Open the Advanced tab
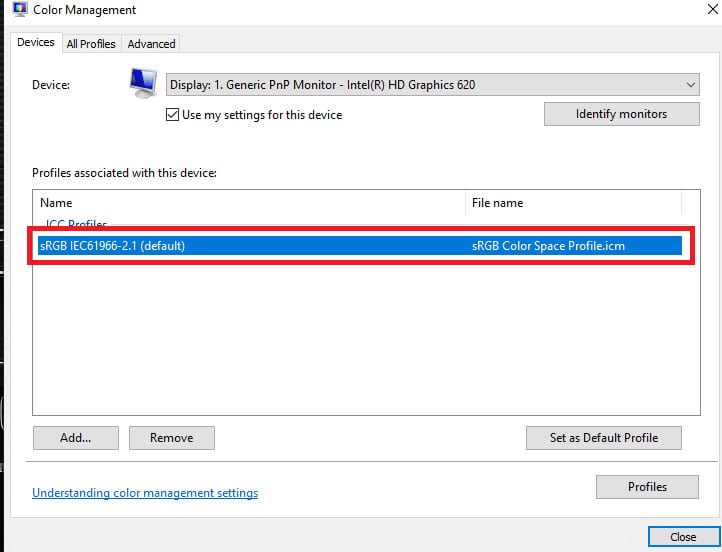This screenshot has height=552, width=722. 151,44
